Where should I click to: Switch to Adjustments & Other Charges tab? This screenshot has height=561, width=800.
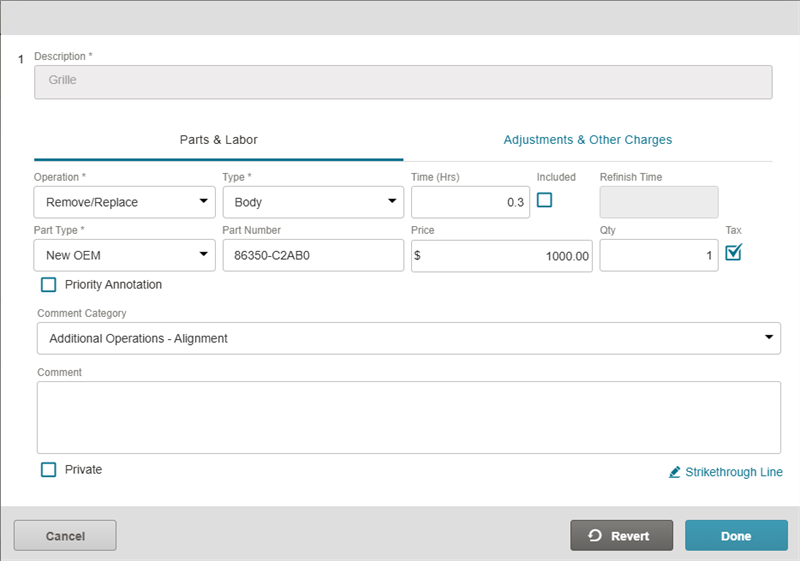coord(588,140)
